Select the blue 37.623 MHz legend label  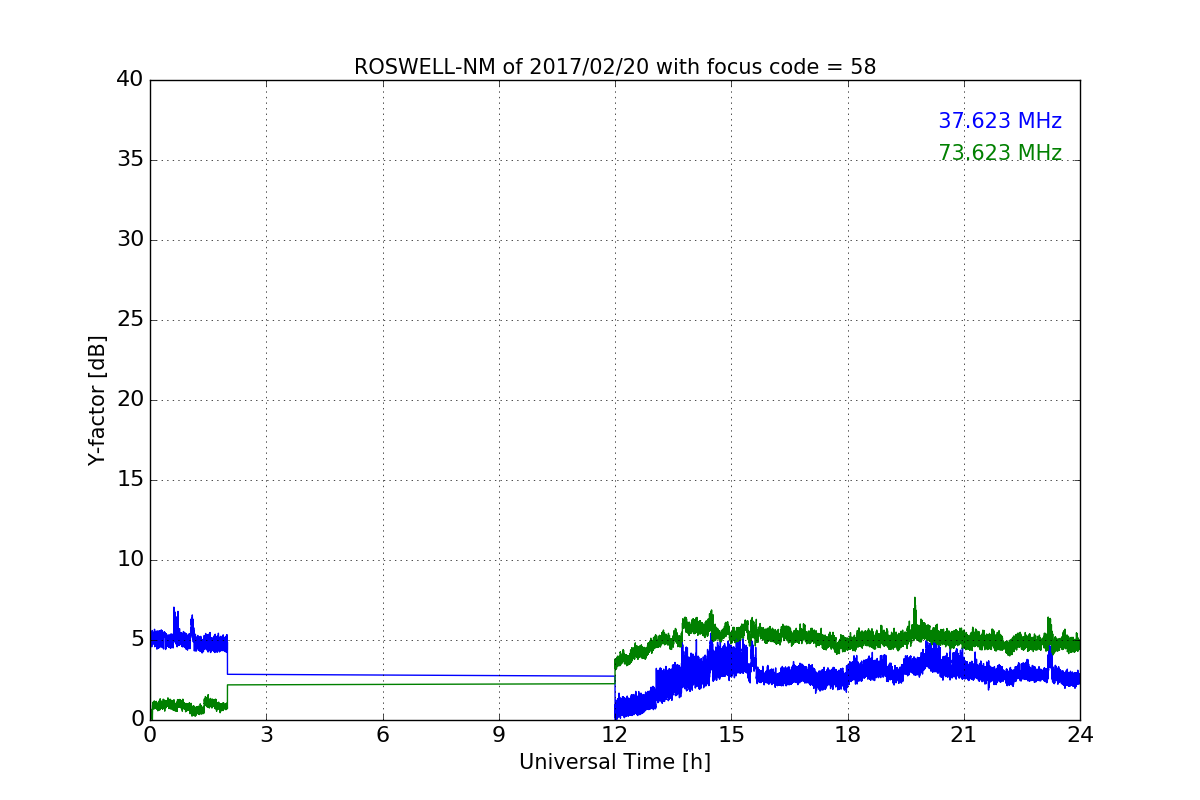(1000, 121)
